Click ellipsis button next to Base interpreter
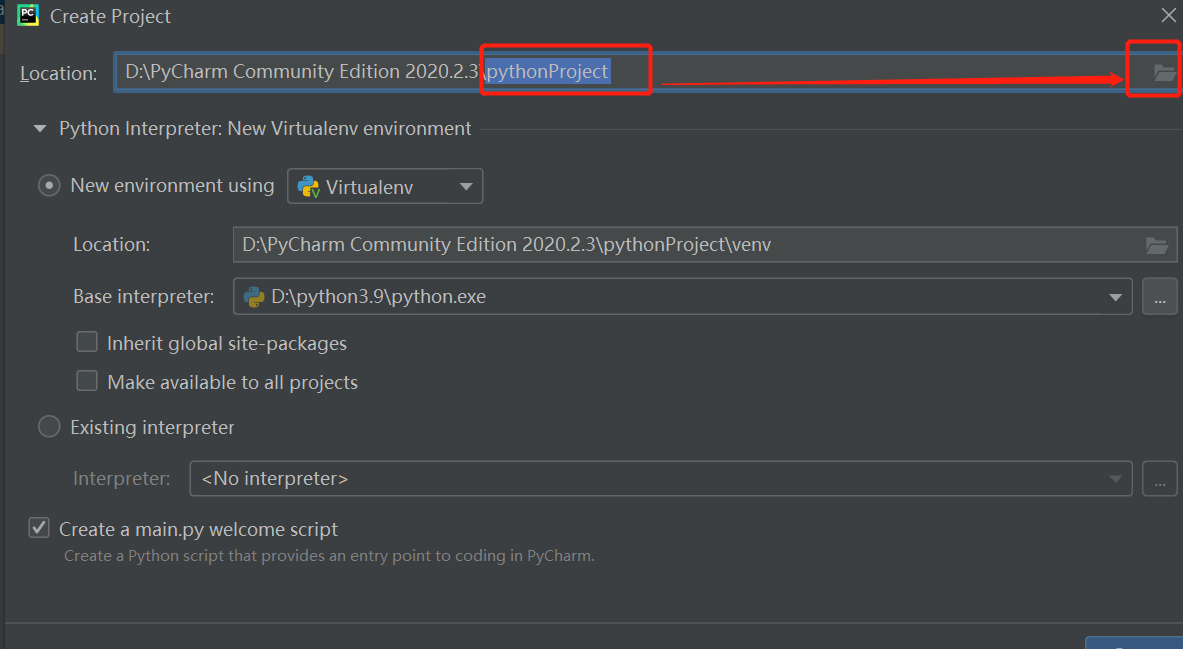This screenshot has width=1183, height=649. [x=1160, y=297]
